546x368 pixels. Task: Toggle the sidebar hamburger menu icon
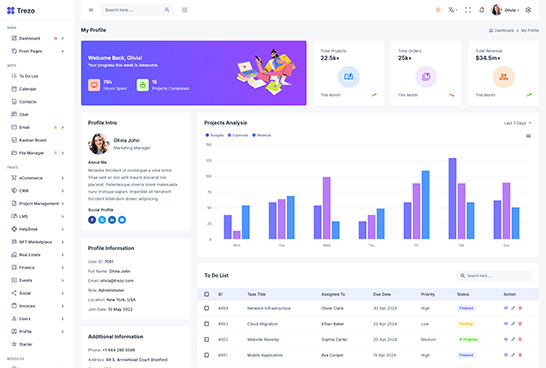point(91,10)
